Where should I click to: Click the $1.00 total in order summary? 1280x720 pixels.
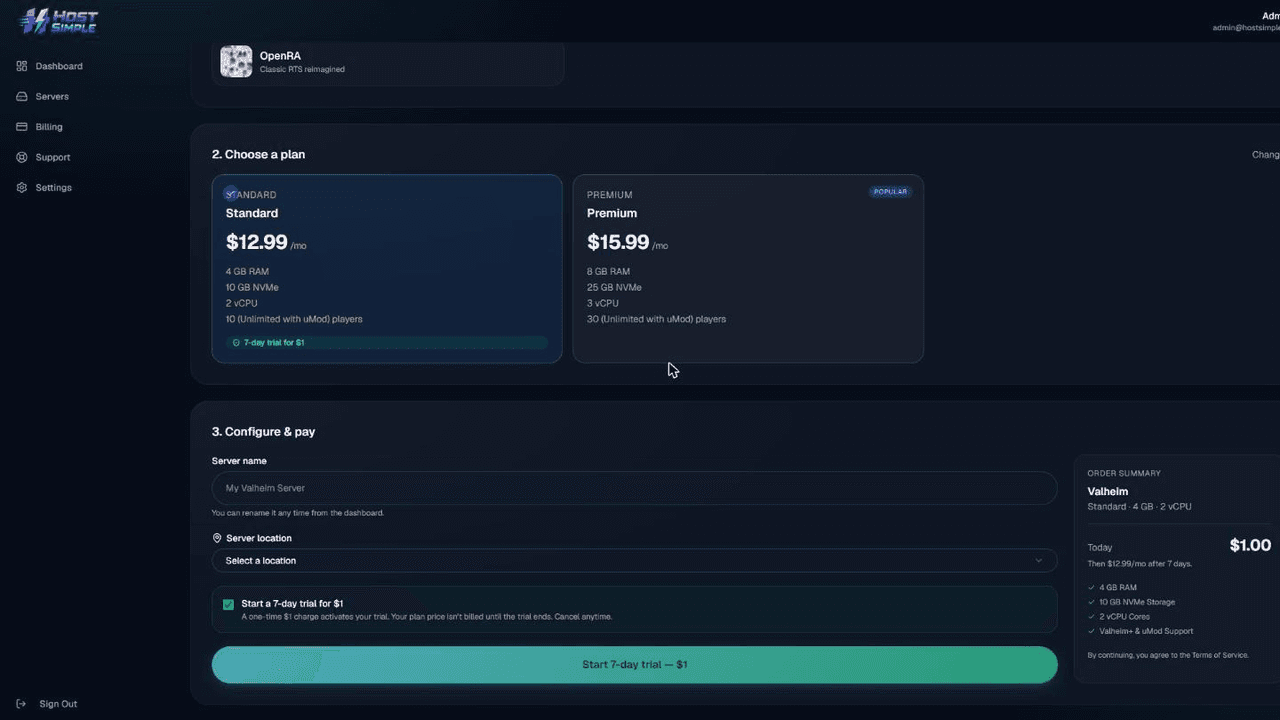click(x=1250, y=545)
